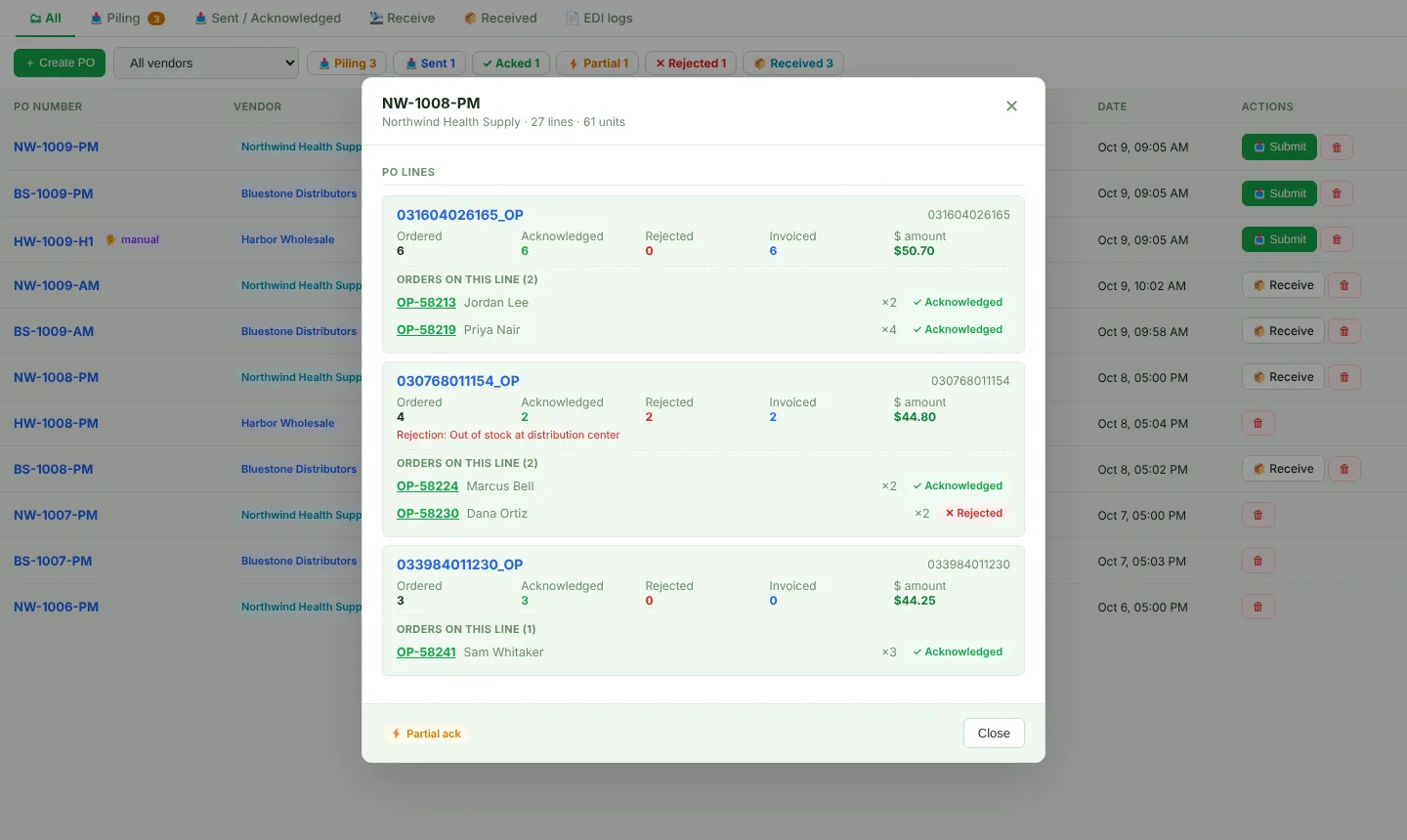The image size is (1407, 840).
Task: Click trash icon for HW-1008-PM row
Action: (1258, 423)
